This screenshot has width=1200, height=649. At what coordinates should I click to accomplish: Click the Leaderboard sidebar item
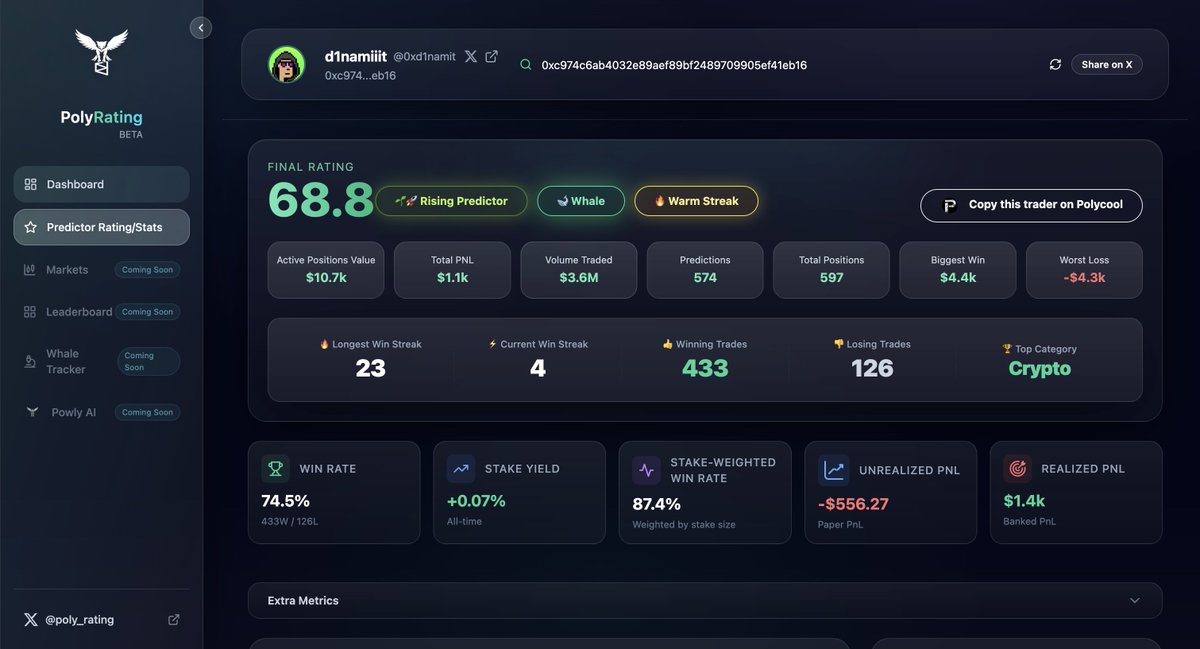click(101, 312)
